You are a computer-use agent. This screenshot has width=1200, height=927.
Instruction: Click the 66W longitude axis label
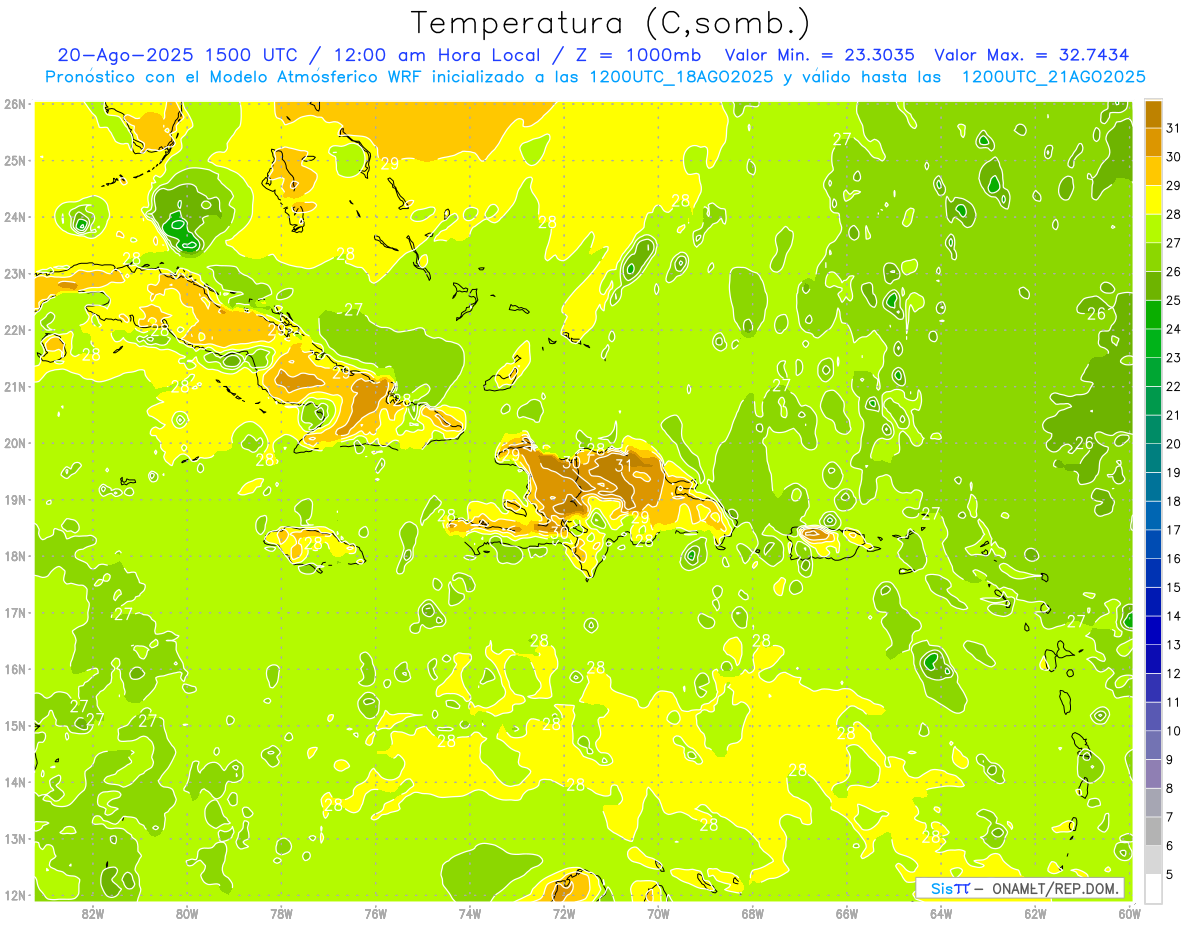[x=847, y=913]
